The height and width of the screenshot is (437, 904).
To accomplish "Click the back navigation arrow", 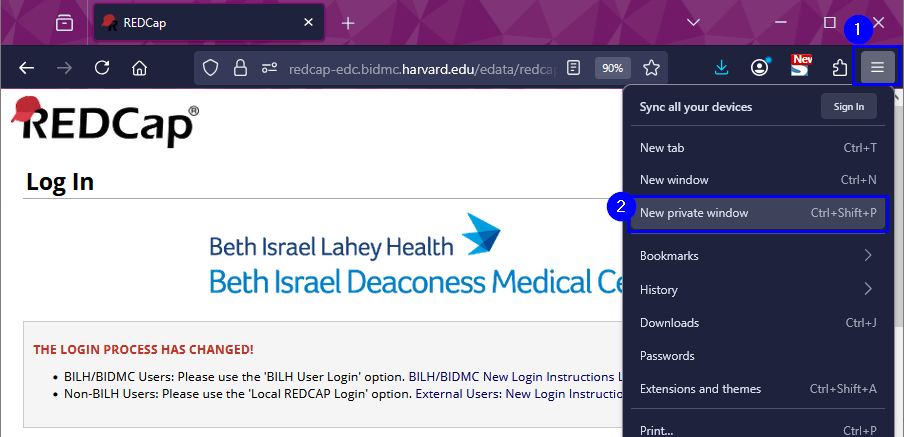I will [27, 68].
